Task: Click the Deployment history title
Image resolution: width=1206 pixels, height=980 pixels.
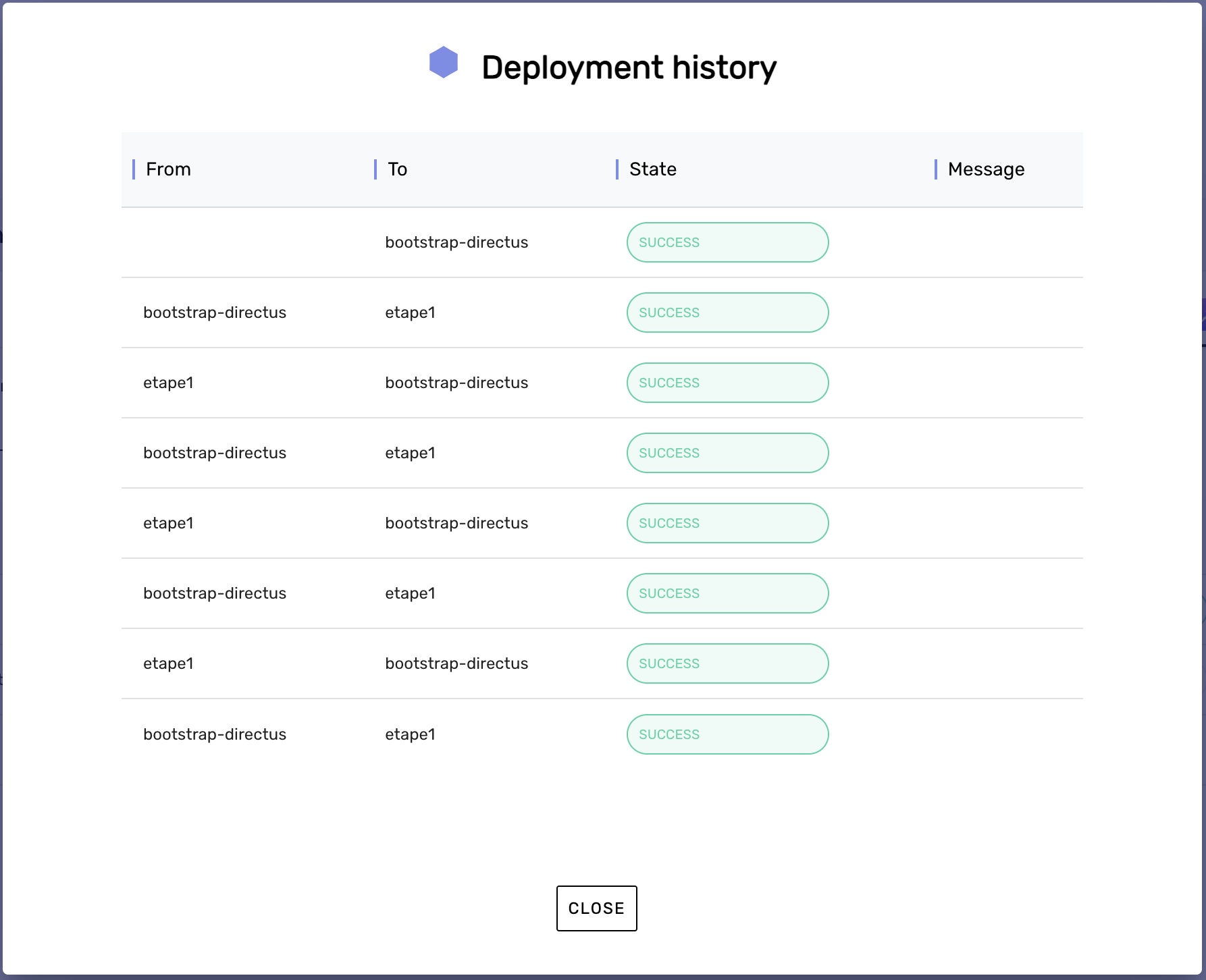Action: 629,67
